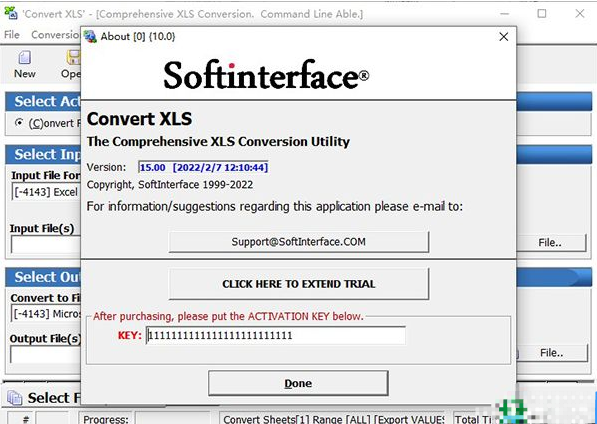Close the About dialog with X

coord(503,37)
